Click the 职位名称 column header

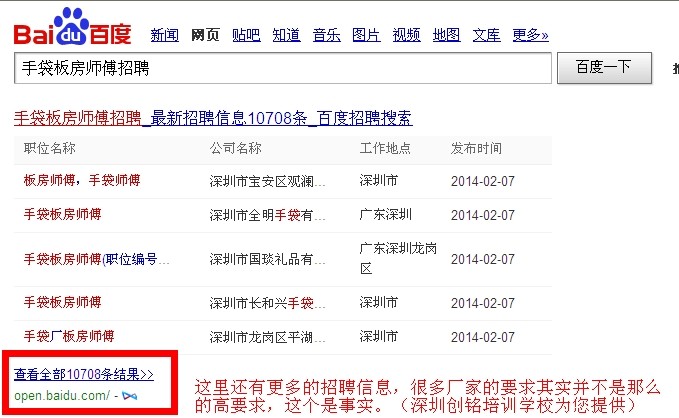(x=49, y=148)
